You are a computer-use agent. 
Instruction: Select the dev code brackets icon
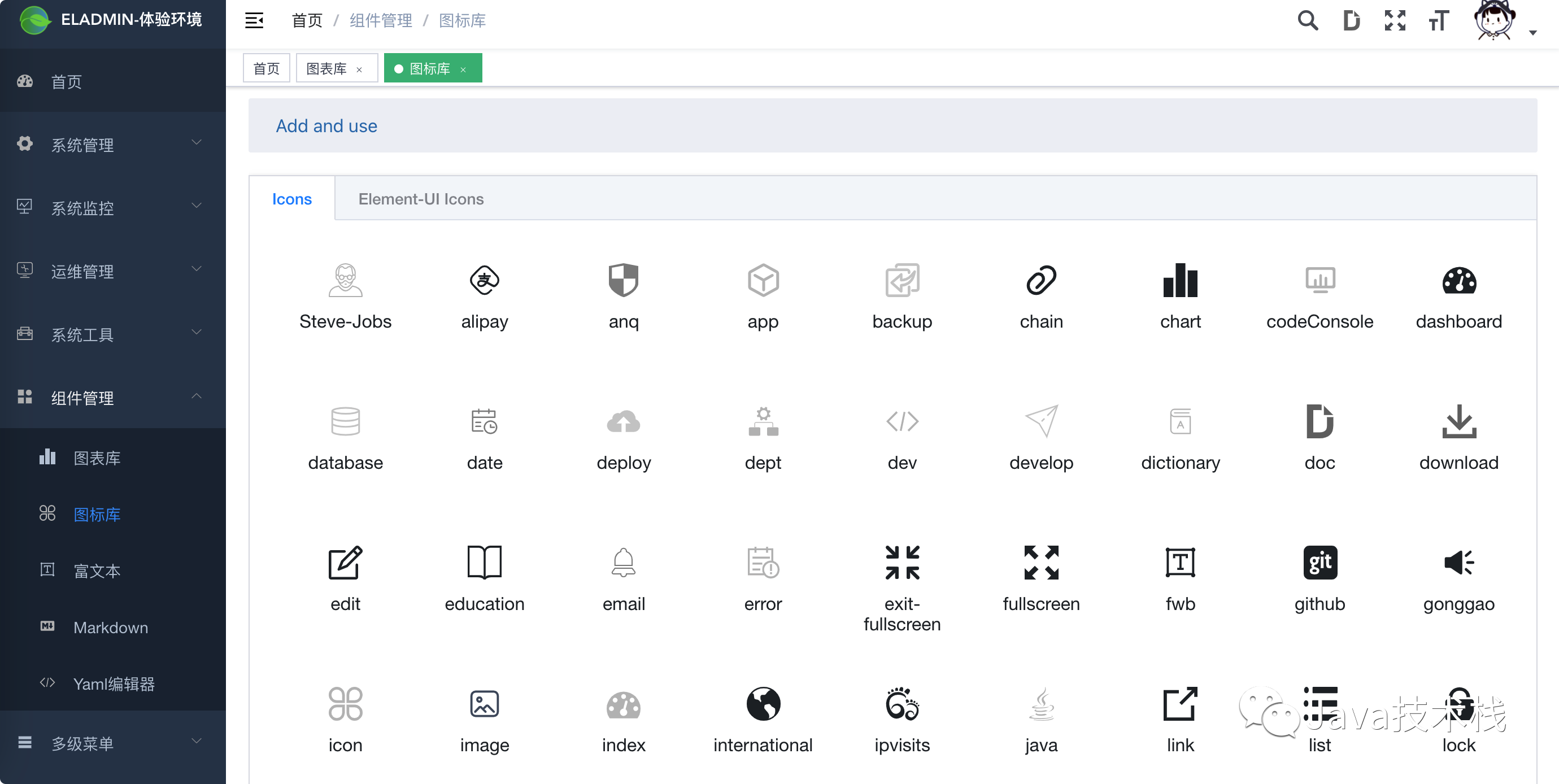click(x=902, y=421)
